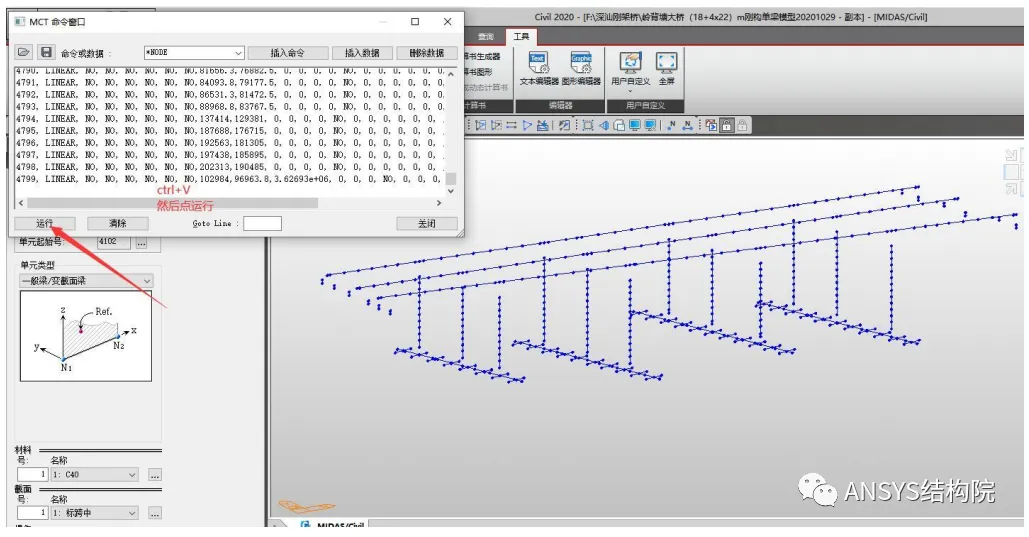Click the section number field showing 1
This screenshot has width=1029, height=537.
[32, 513]
